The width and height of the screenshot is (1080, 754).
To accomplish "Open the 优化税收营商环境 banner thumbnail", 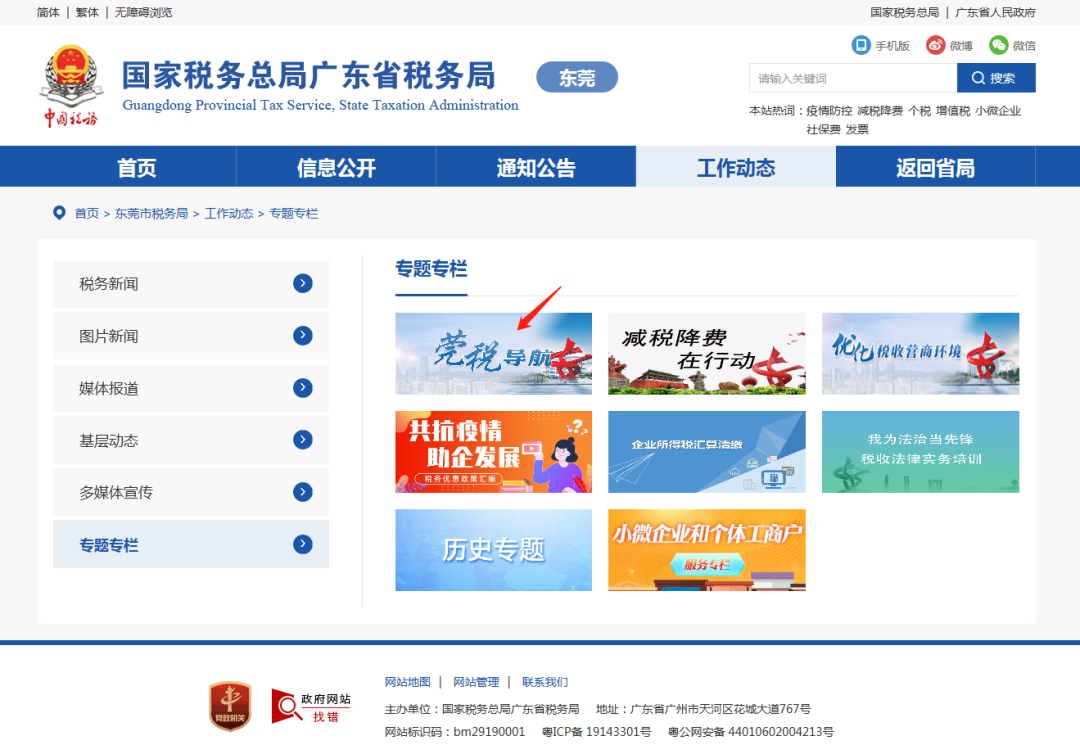I will click(920, 354).
